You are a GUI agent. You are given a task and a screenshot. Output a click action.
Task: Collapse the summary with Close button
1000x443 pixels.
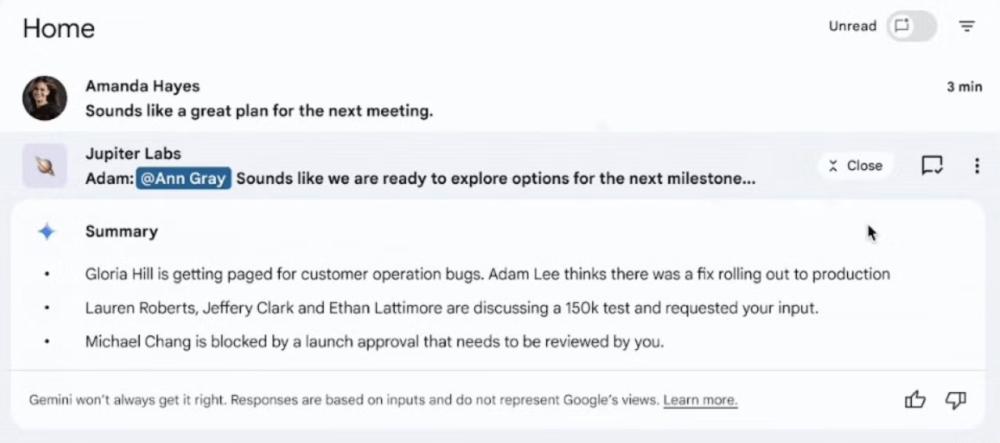pyautogui.click(x=855, y=166)
